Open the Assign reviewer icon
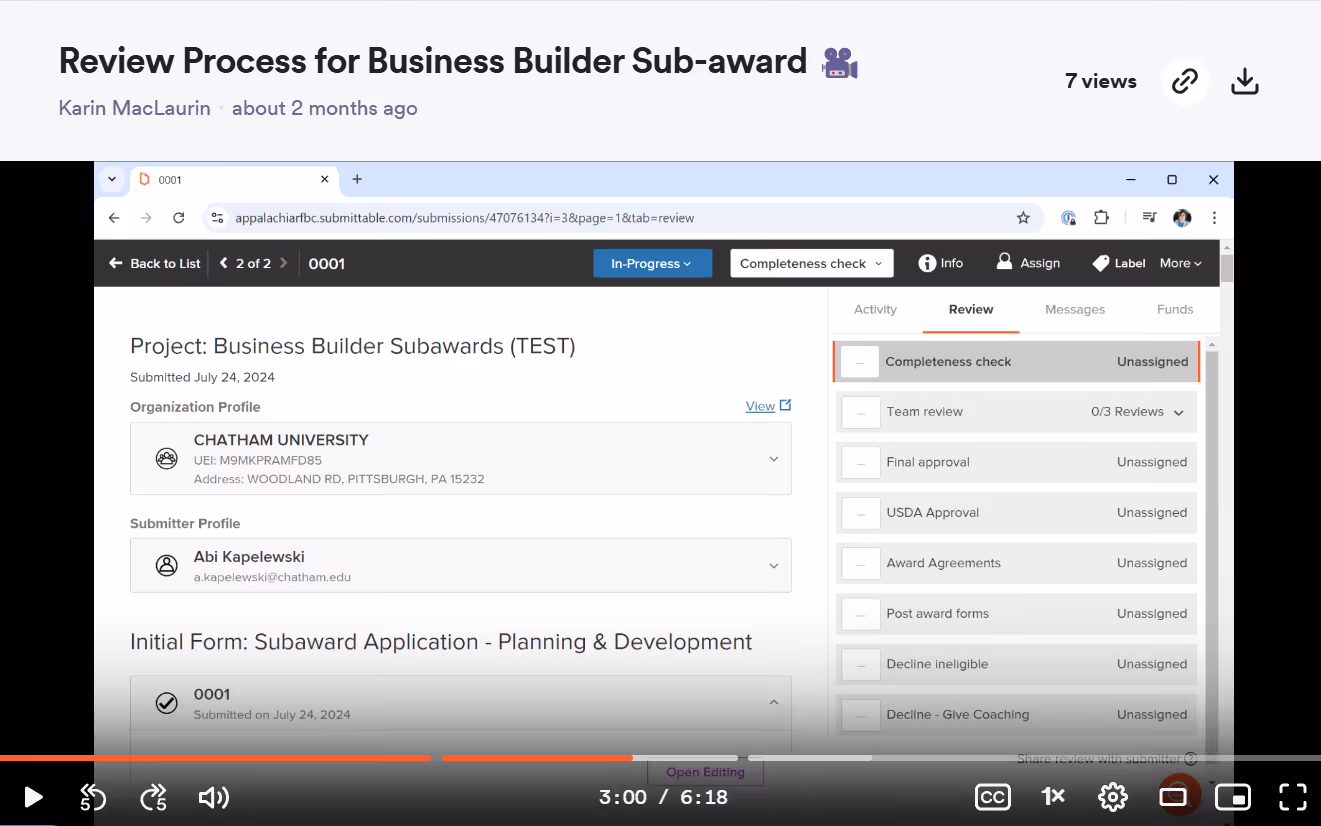Viewport: 1321px width, 826px height. point(1004,263)
